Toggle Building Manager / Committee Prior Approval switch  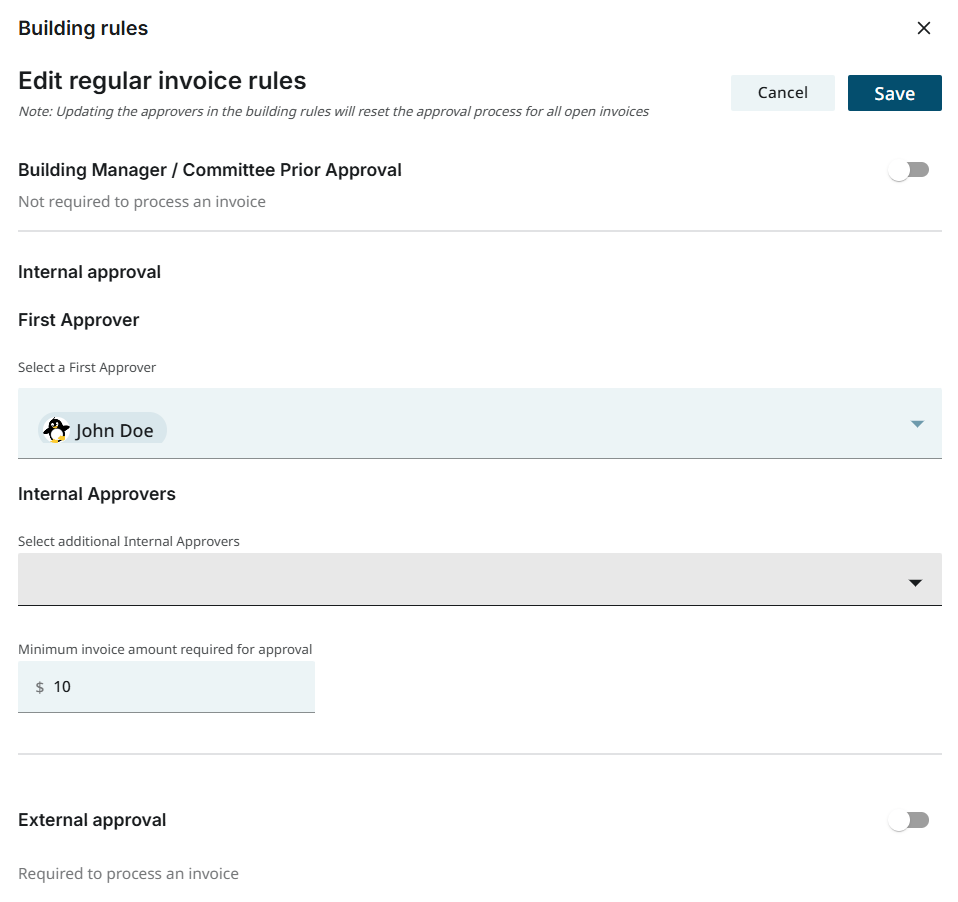pos(909,170)
